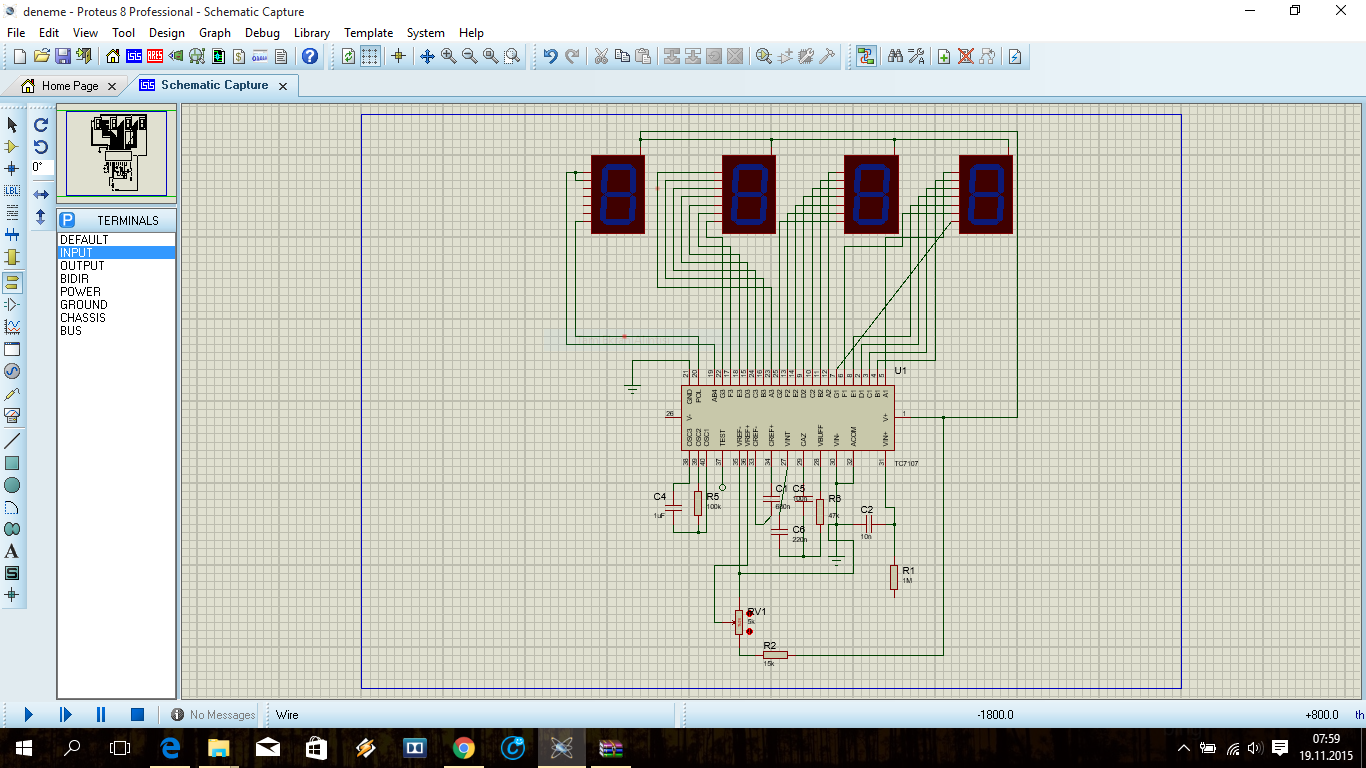Click the Zoom In magnifier

(448, 56)
